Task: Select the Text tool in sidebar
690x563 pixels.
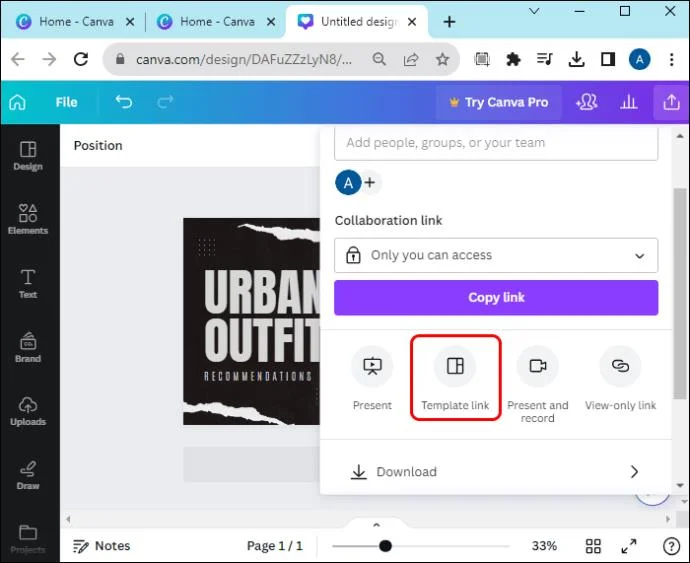Action: (28, 284)
